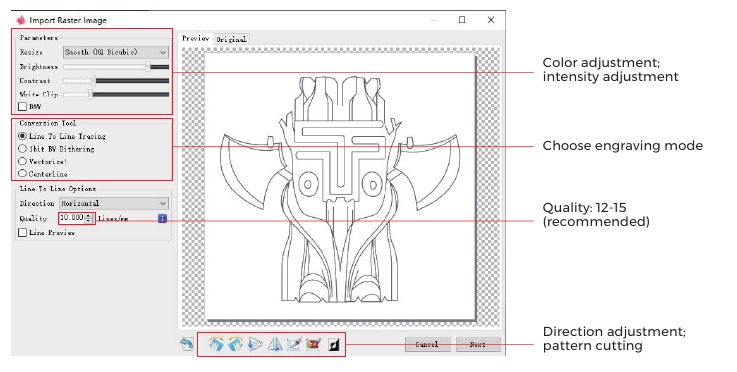Select the crop tool icon
737x372 pixels.
[294, 344]
